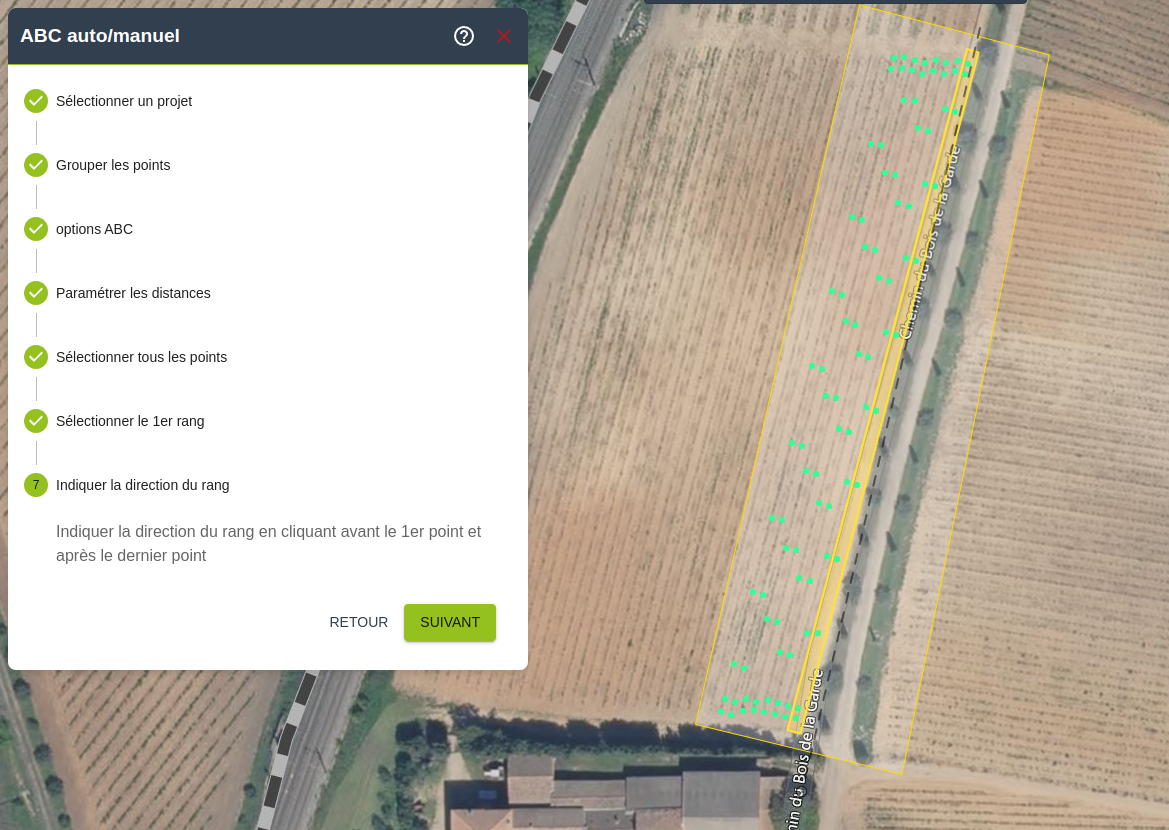The width and height of the screenshot is (1169, 830).
Task: Open the help icon in ABC header
Action: pos(464,36)
